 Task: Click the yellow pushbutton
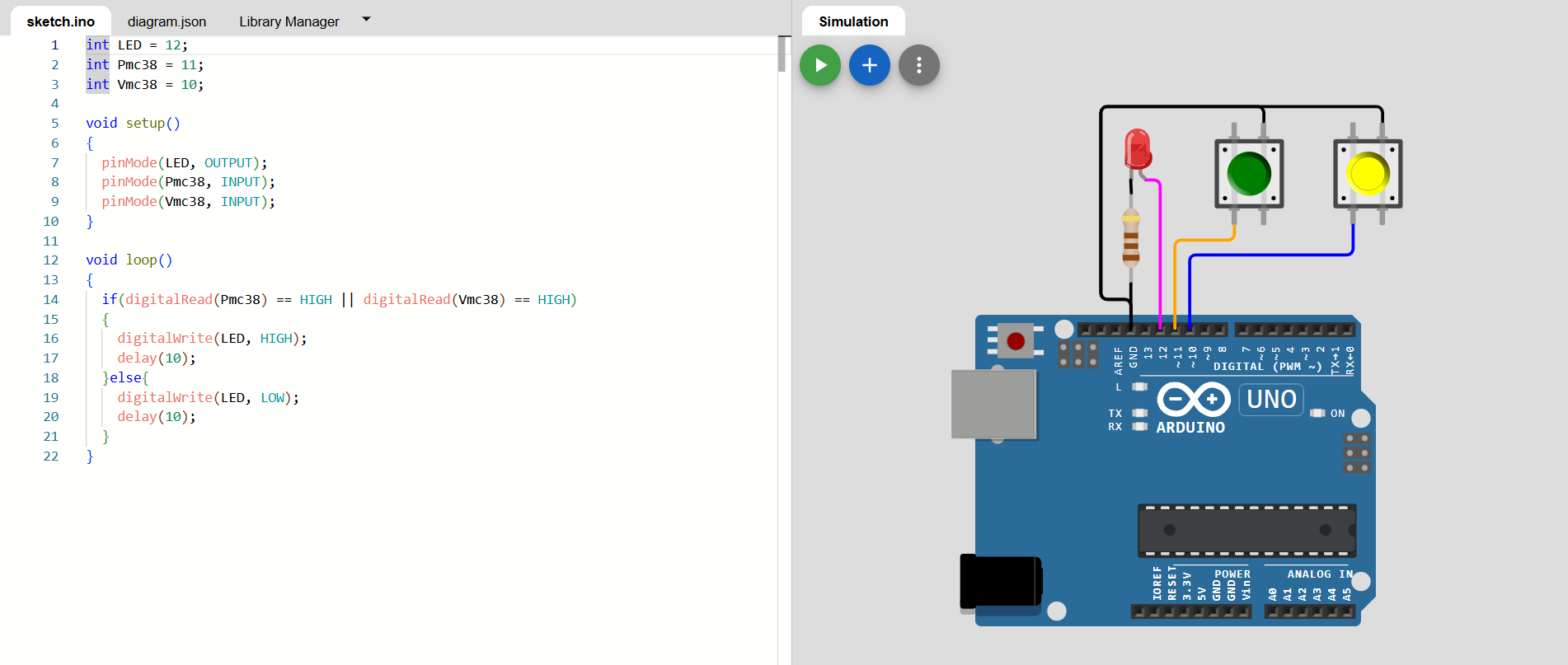(1368, 174)
